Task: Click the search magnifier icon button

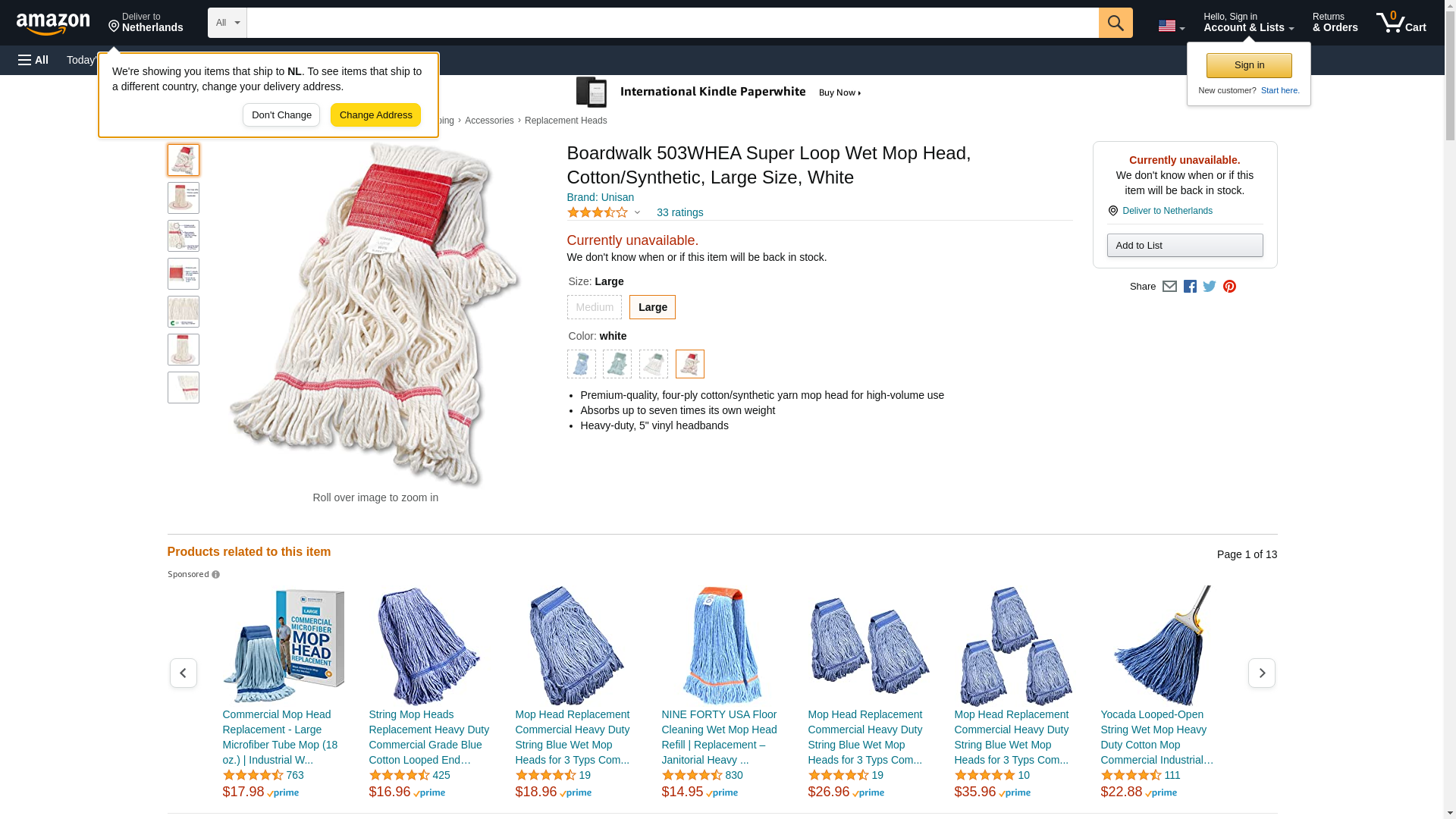Action: 1115,23
